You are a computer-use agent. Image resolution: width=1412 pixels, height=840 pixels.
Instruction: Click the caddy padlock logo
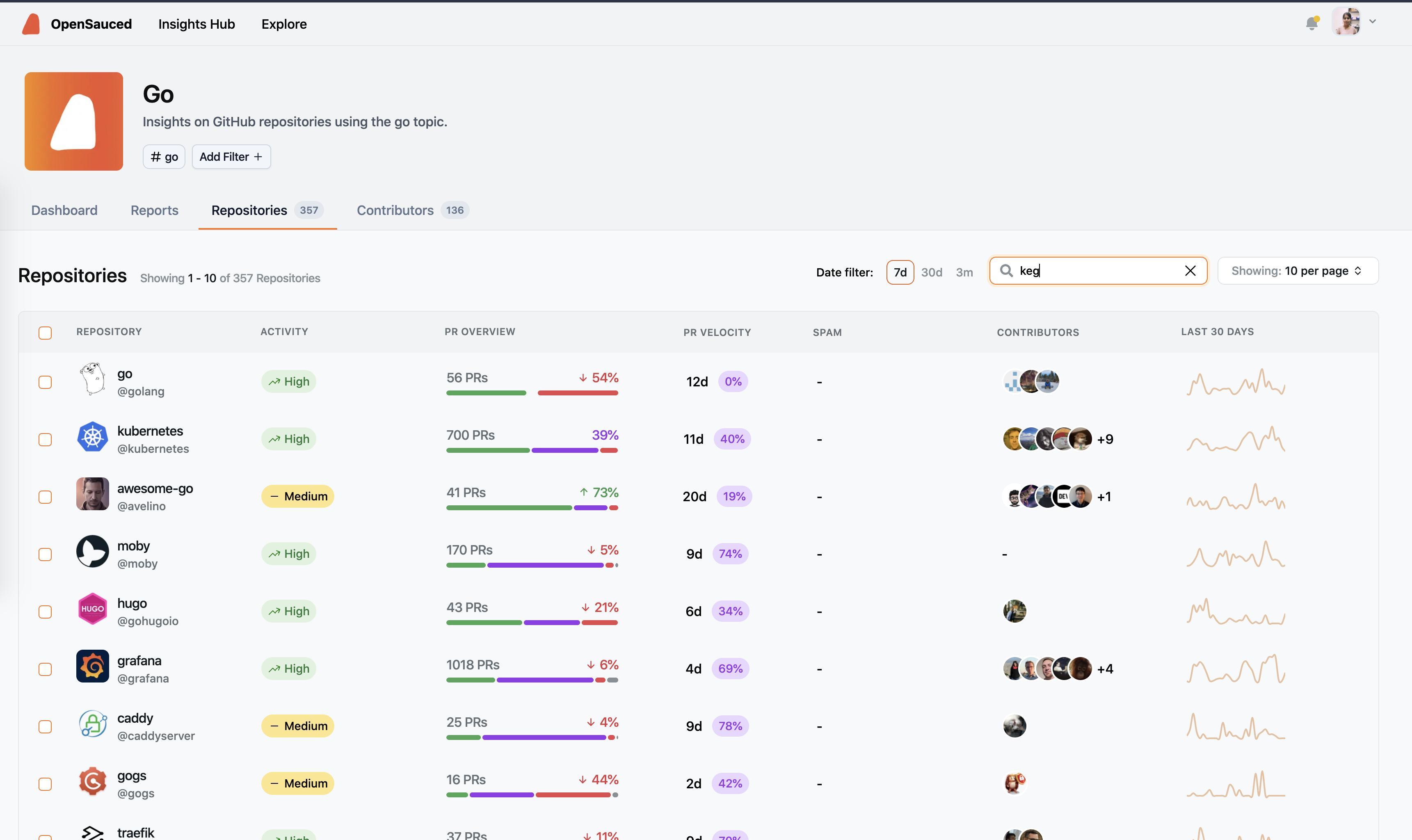click(x=92, y=724)
